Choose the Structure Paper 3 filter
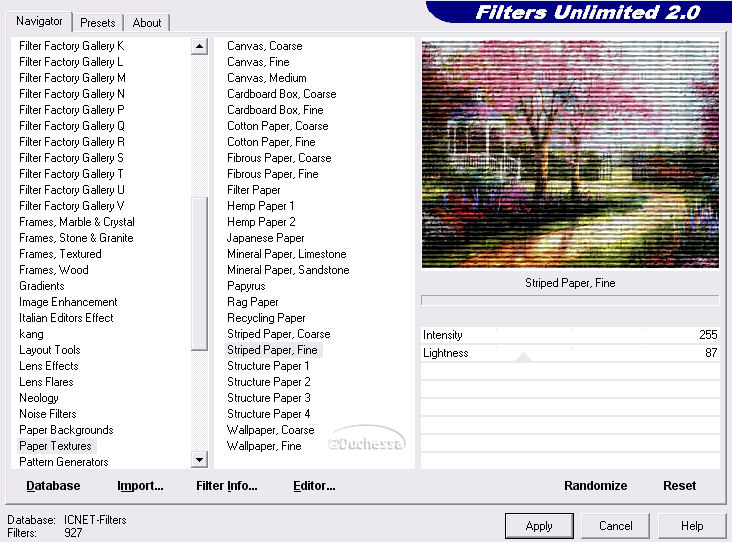 (x=268, y=398)
